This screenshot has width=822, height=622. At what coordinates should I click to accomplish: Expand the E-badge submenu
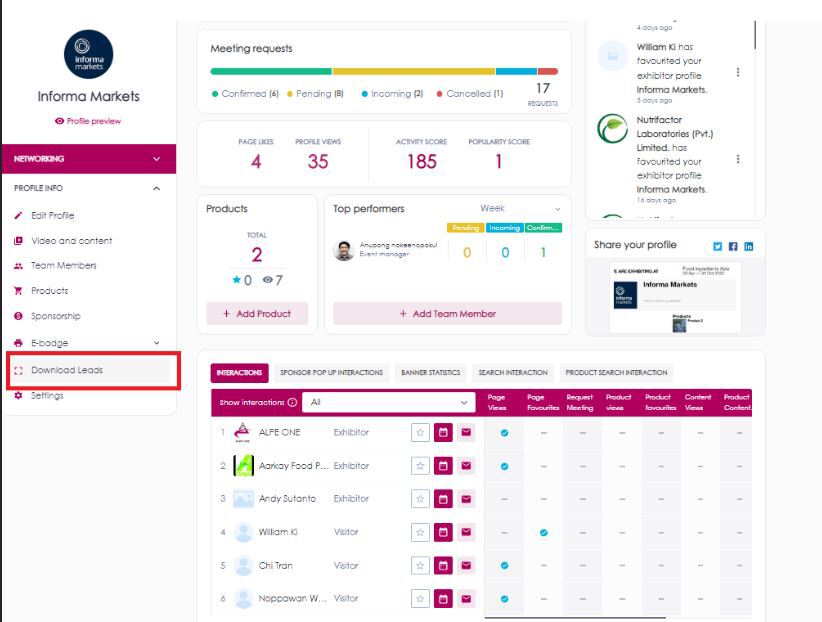coord(156,343)
